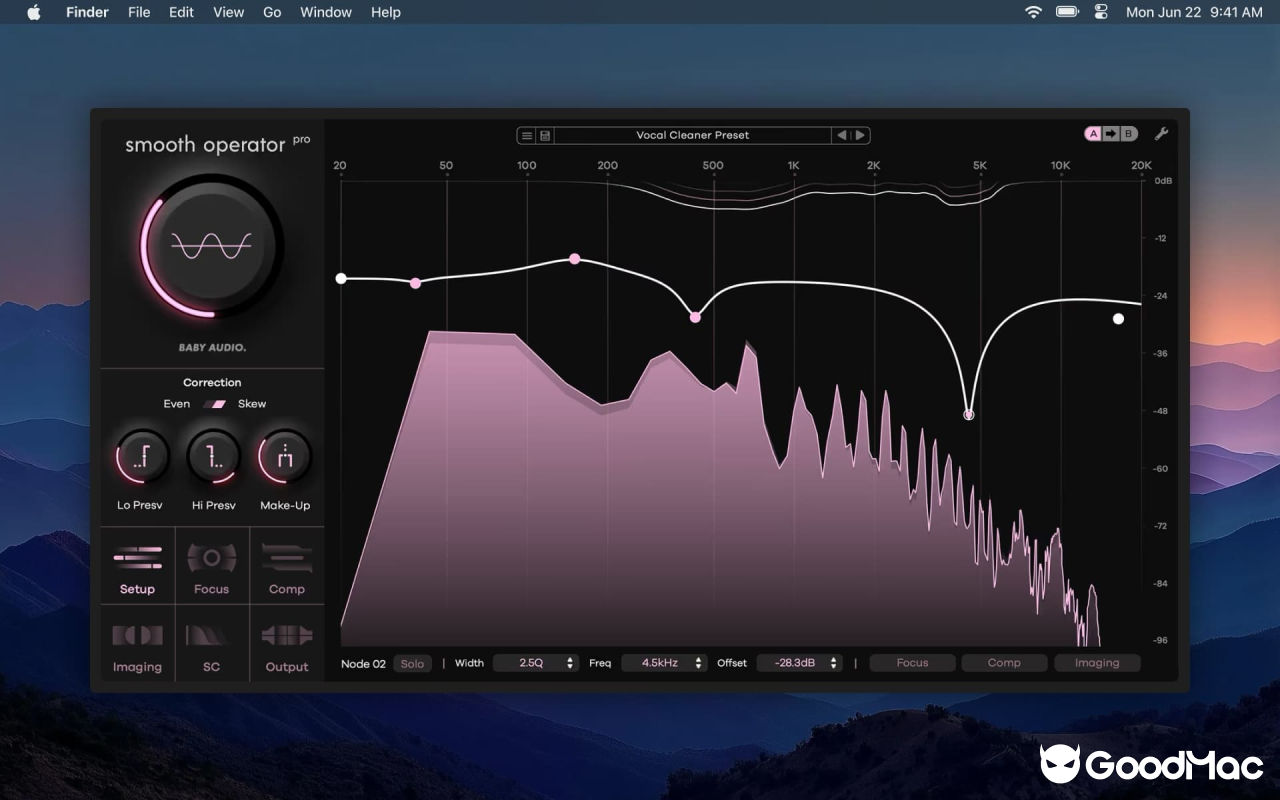Click the Baby Audio logo text
The image size is (1280, 800).
(212, 348)
